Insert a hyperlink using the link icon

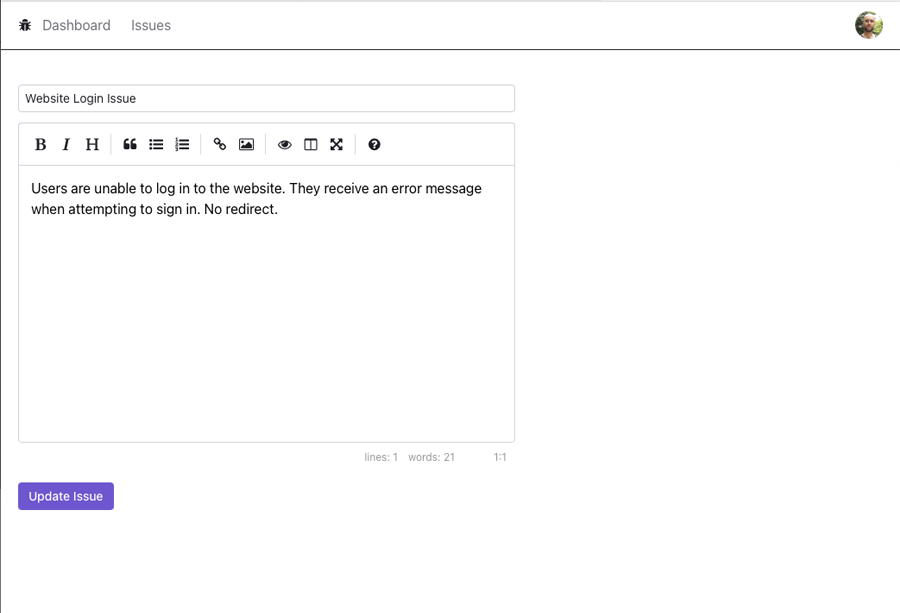point(220,145)
